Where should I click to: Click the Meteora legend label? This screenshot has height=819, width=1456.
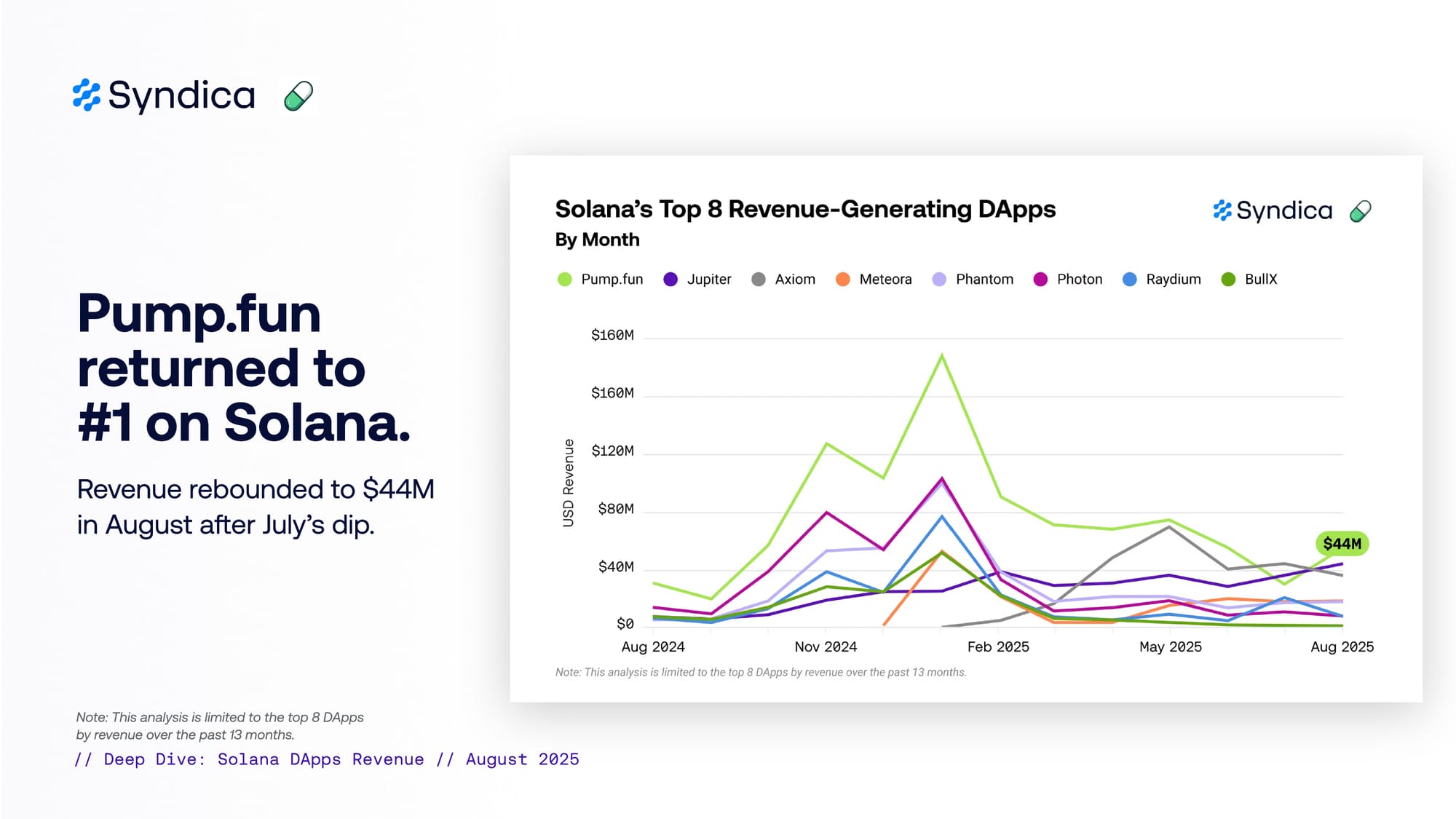point(885,280)
